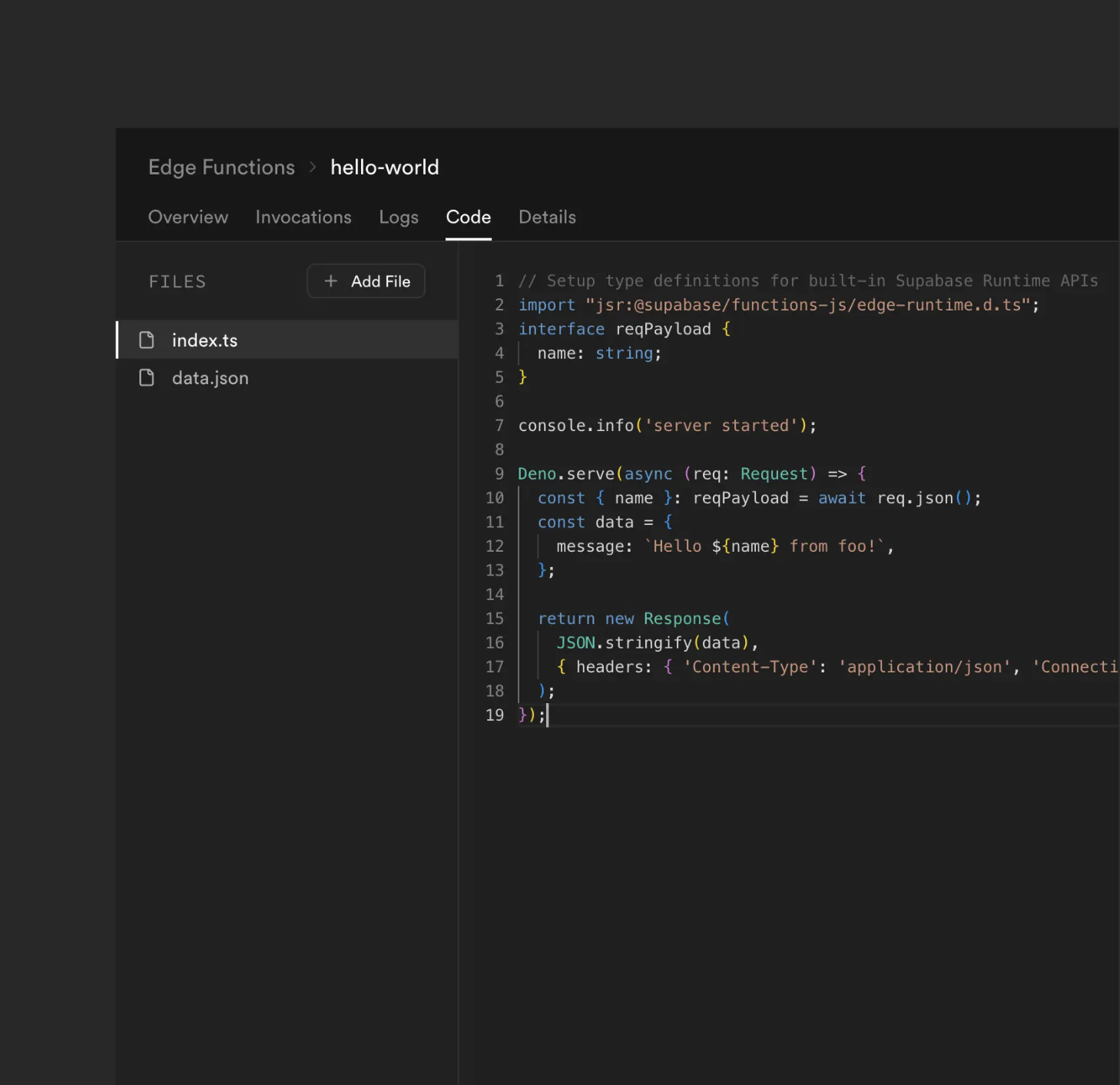Click 'JSON.stringify(data),' on line 16
The height and width of the screenshot is (1085, 1120).
click(x=658, y=642)
